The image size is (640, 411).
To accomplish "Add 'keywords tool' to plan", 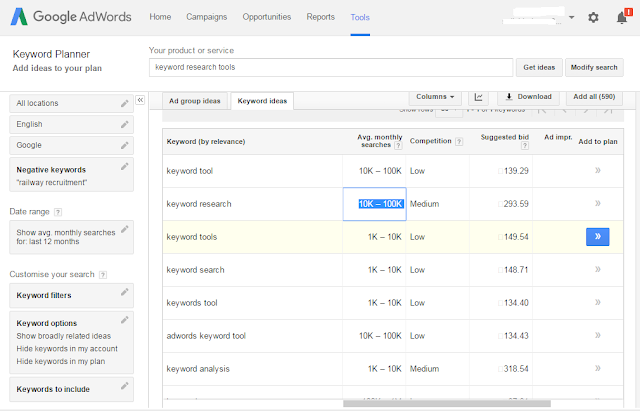I will [x=598, y=302].
